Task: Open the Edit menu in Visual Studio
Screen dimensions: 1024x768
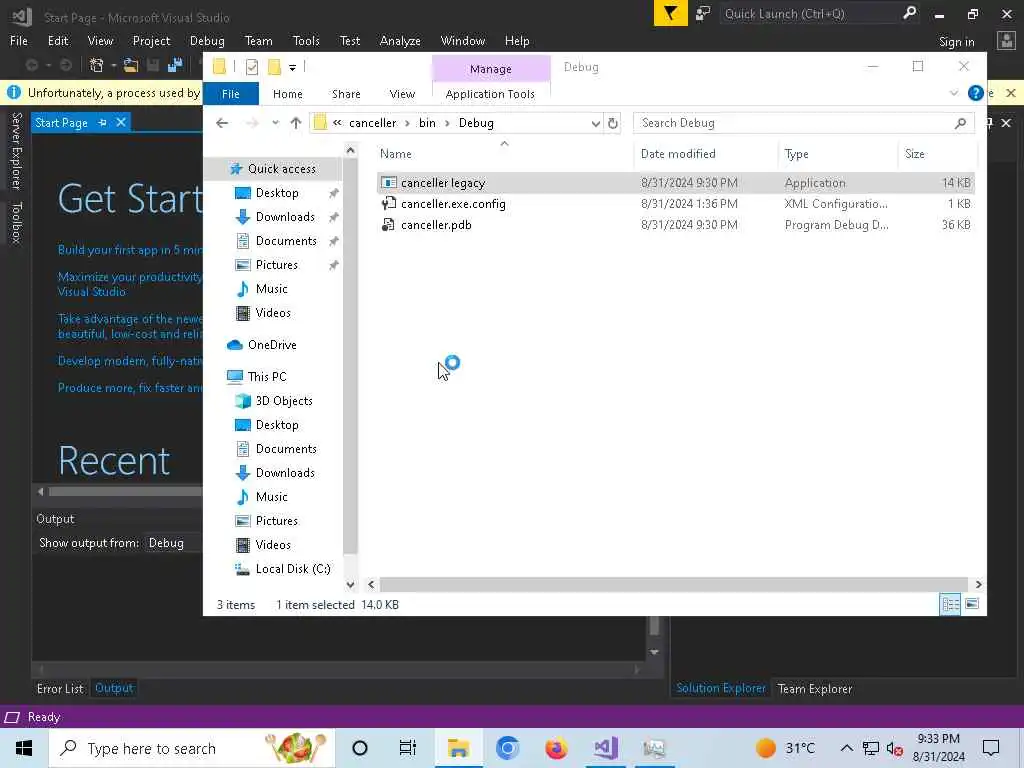Action: [57, 40]
